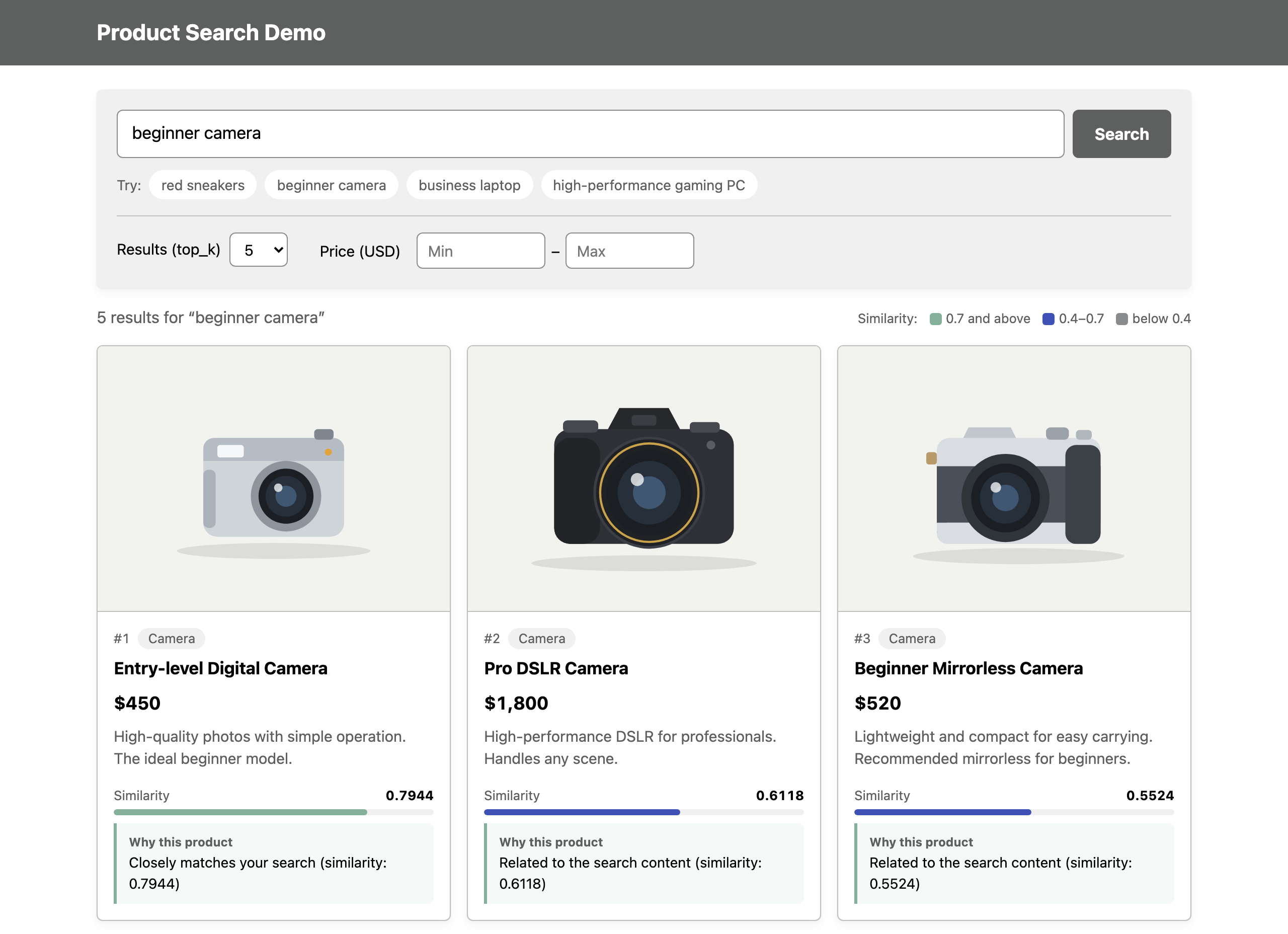Open the Entry-level Digital Camera image
1288x934 pixels.
[x=274, y=479]
